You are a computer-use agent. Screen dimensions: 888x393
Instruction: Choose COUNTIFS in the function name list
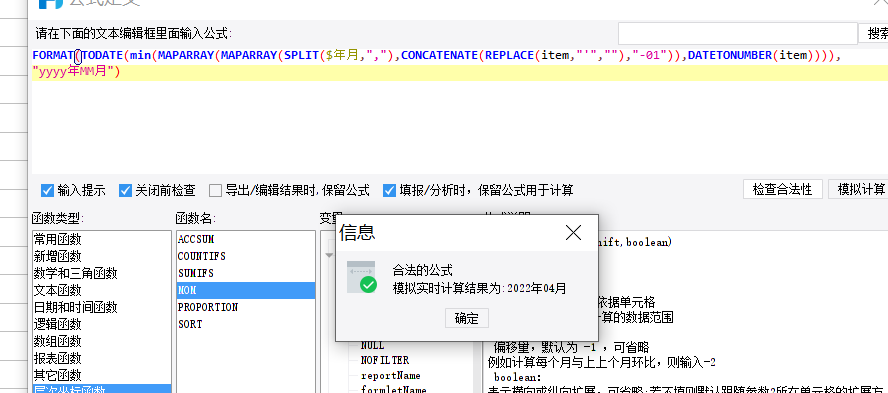(x=246, y=256)
